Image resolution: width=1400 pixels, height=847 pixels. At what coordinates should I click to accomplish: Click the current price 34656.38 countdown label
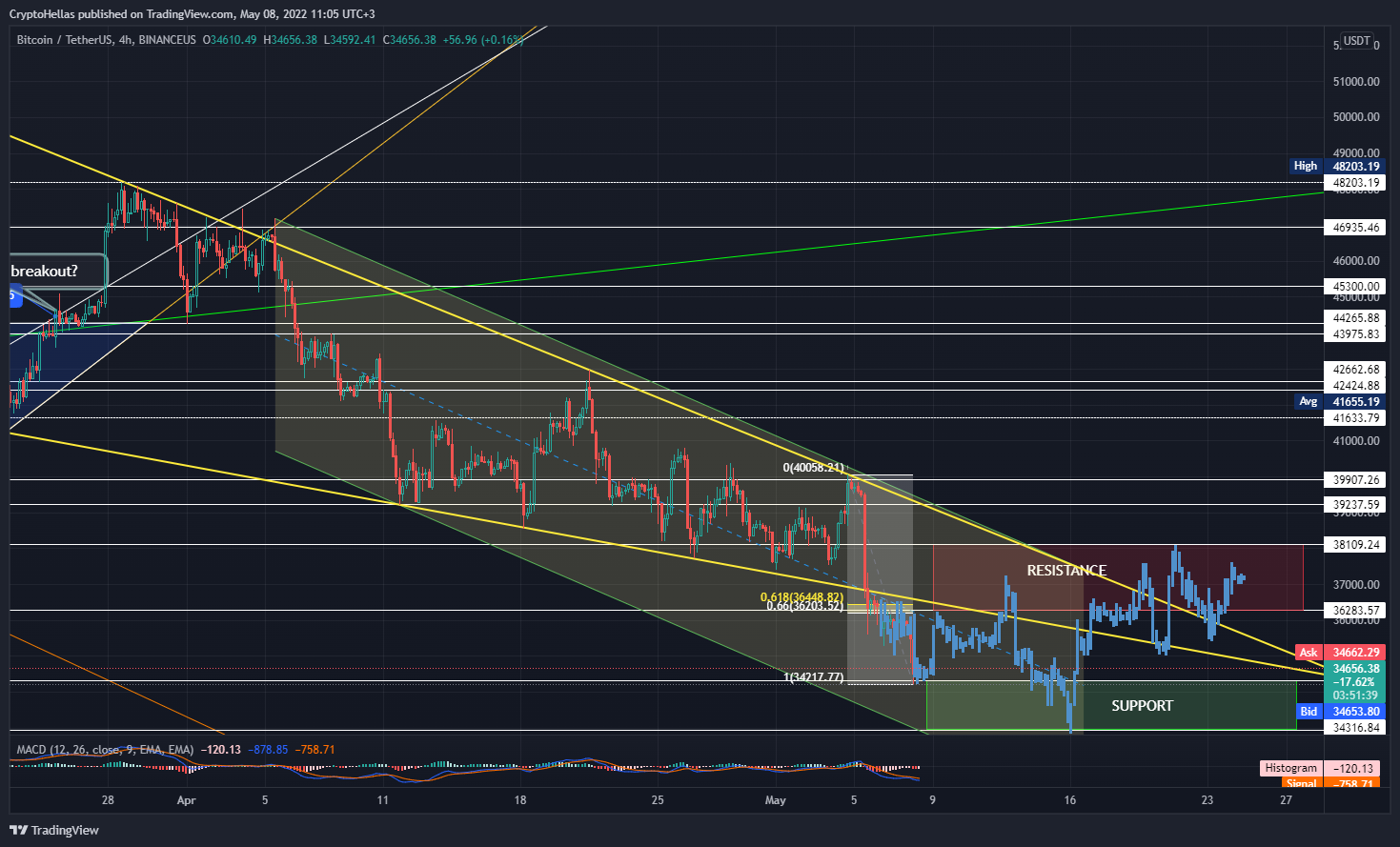pos(1356,682)
